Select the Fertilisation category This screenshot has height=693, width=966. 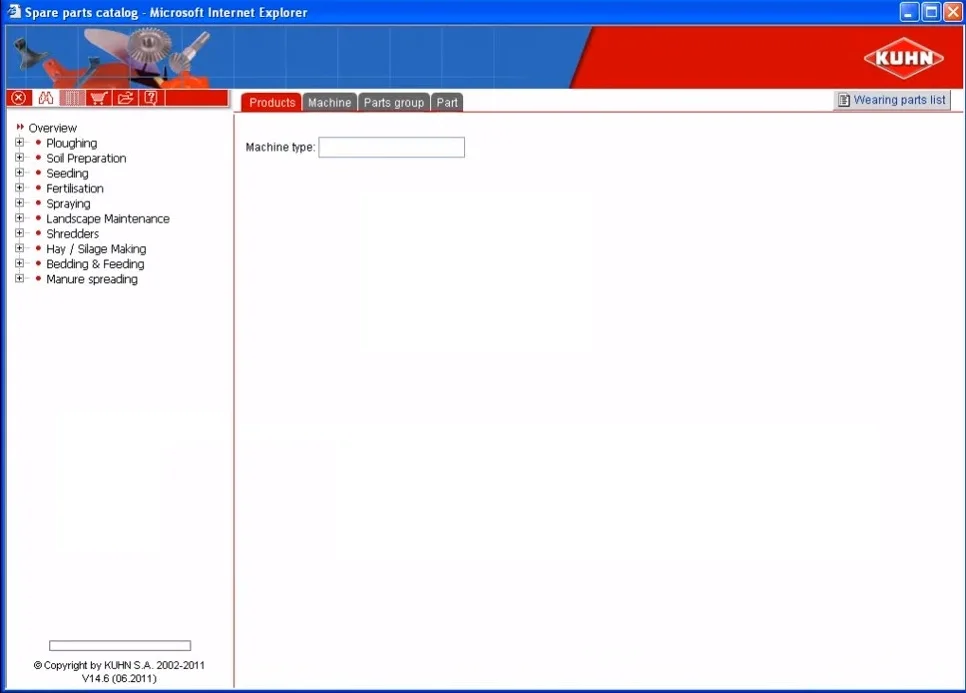(75, 188)
